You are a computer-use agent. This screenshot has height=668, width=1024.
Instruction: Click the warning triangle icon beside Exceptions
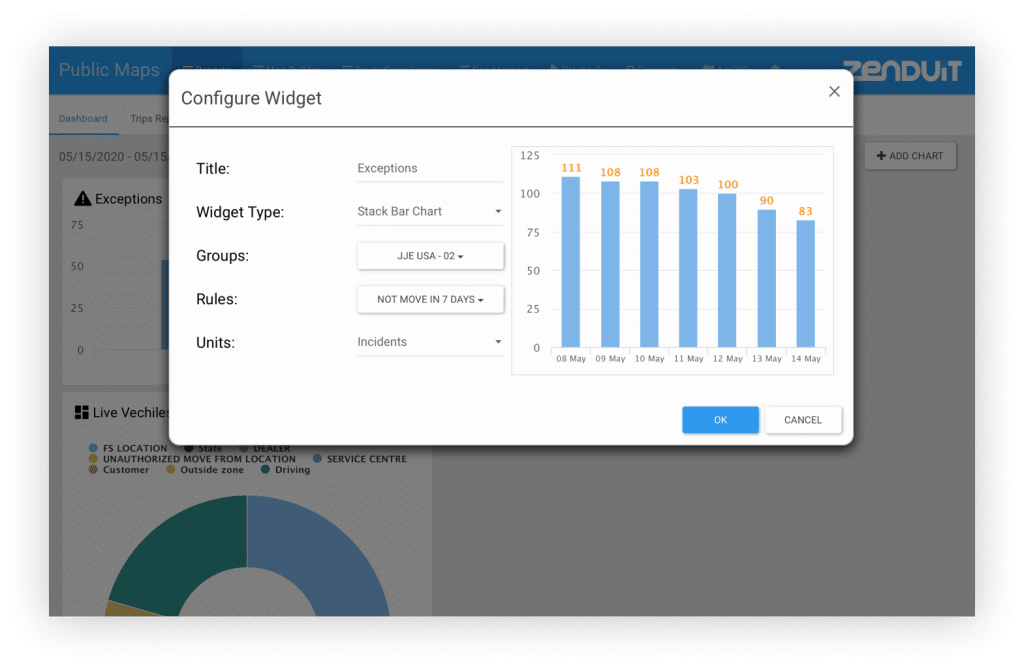pyautogui.click(x=83, y=199)
